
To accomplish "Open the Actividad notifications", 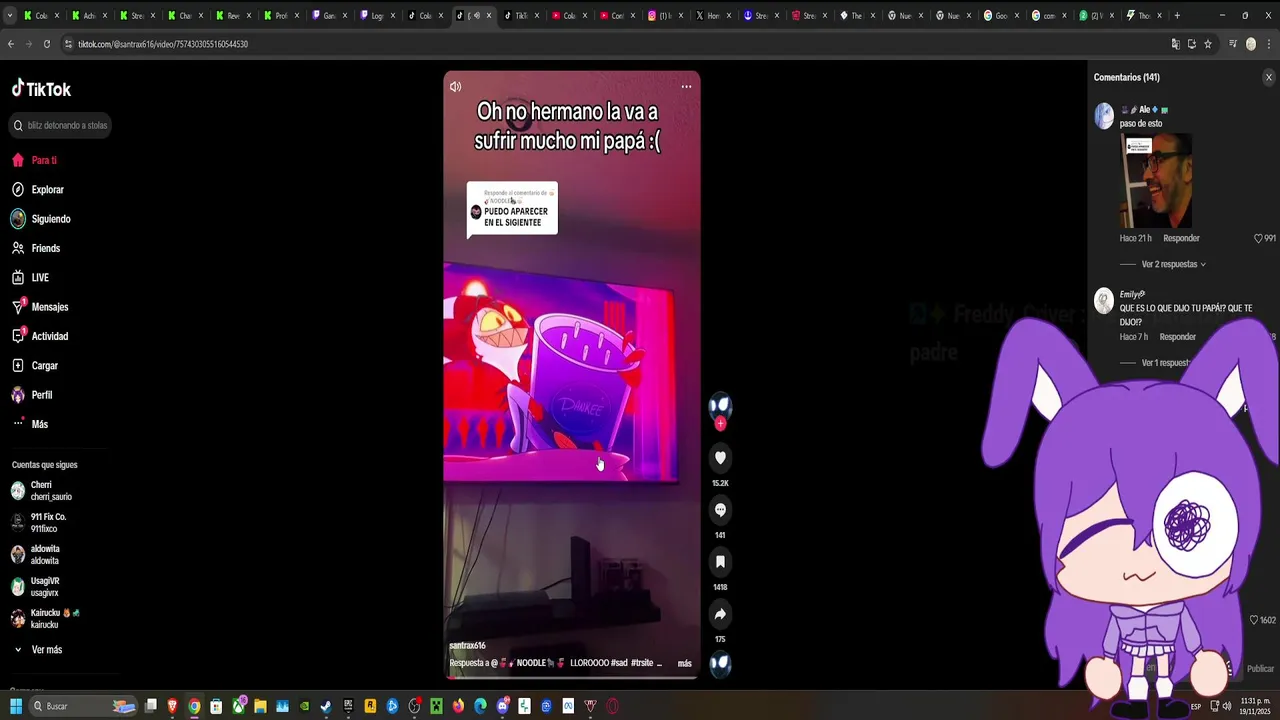I will click(x=40, y=336).
